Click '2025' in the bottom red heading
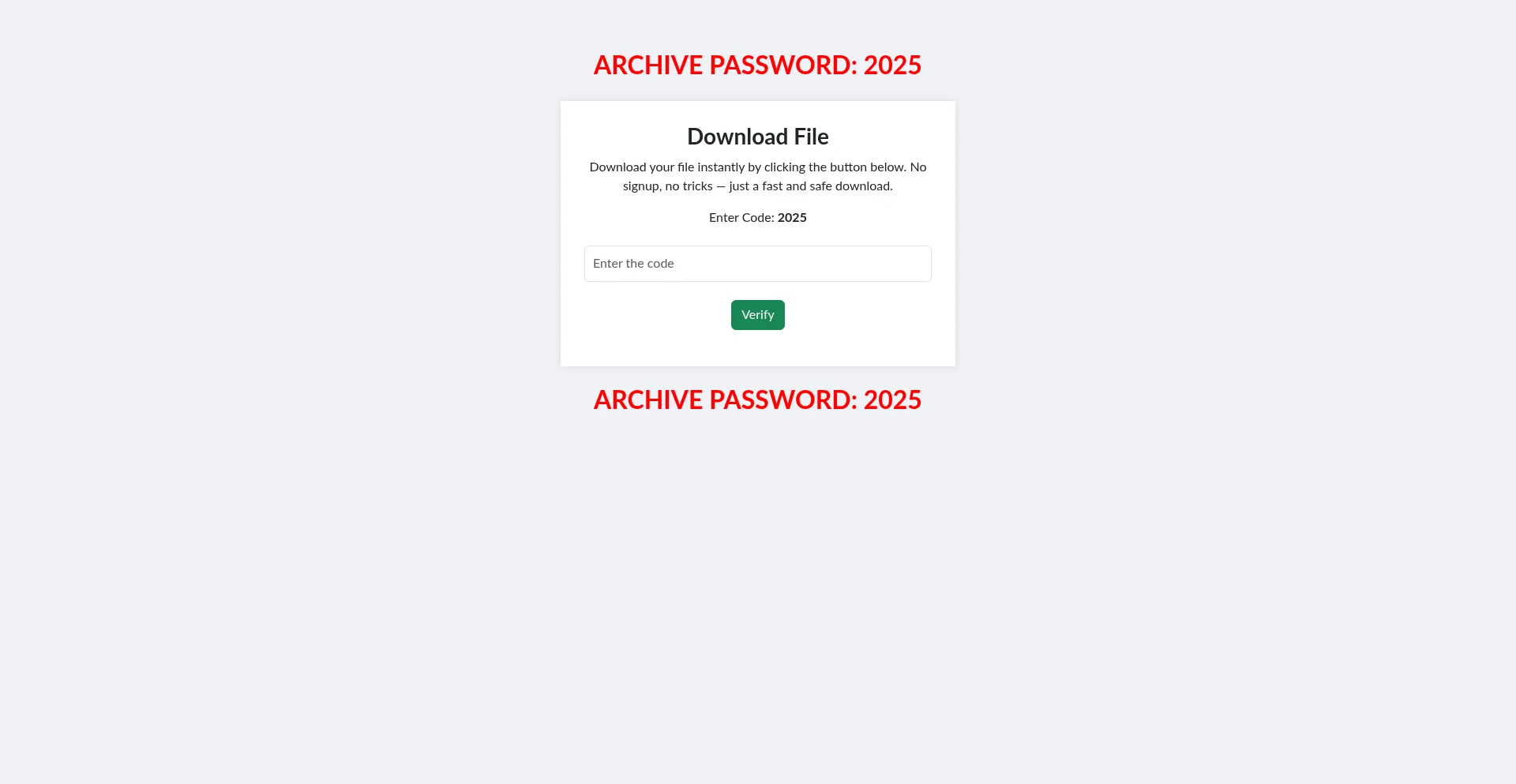 892,400
